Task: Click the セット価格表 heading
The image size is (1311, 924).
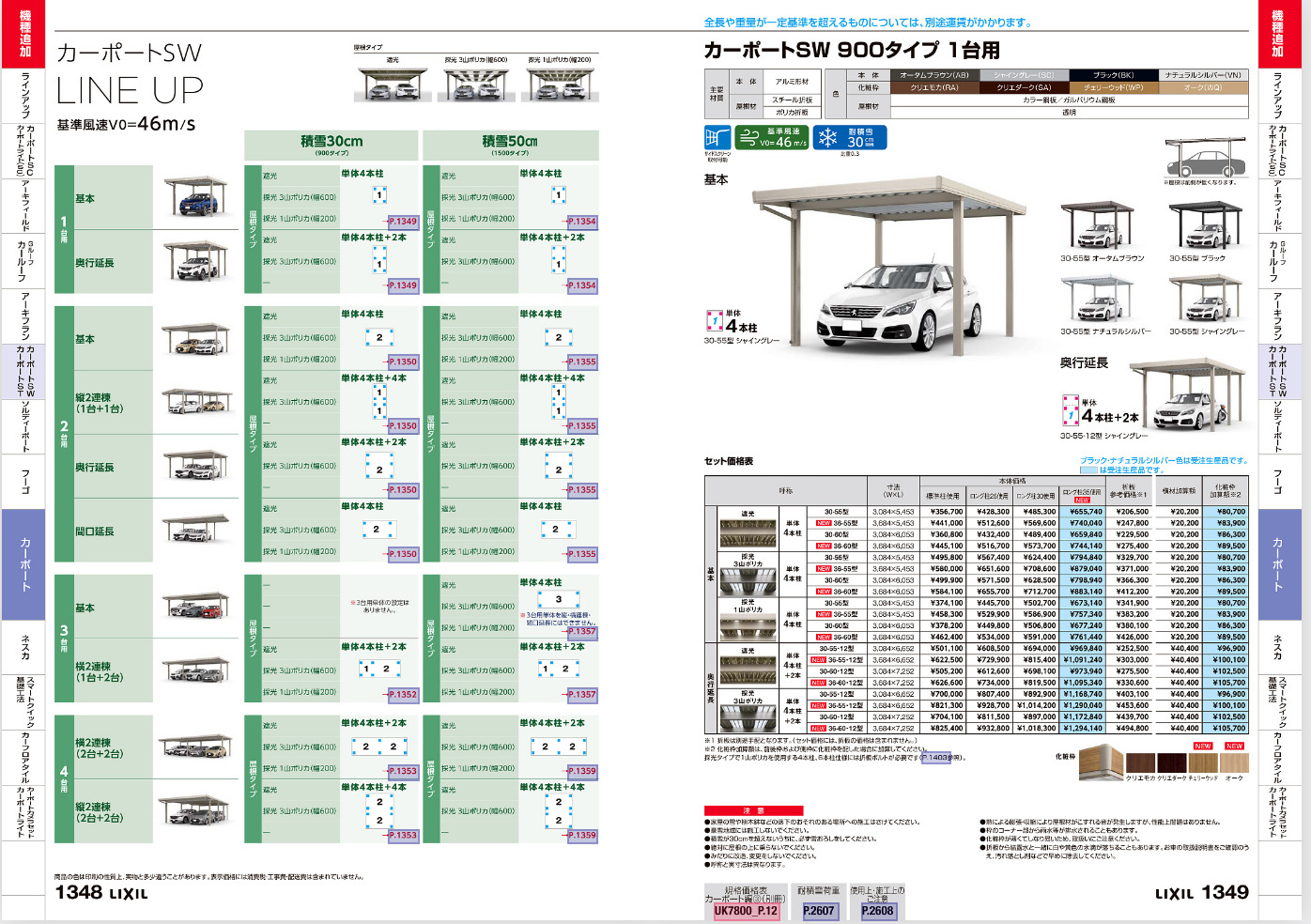Action: tap(729, 461)
